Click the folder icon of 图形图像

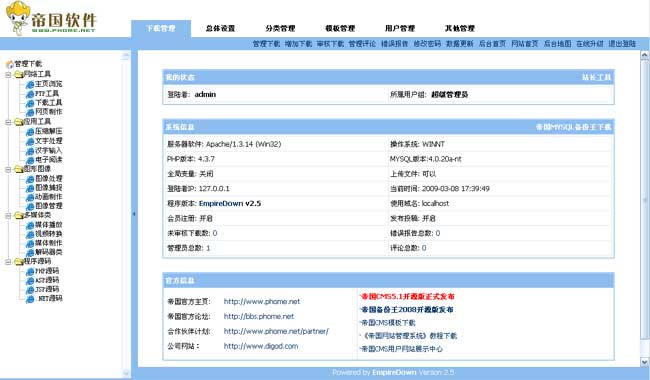[19, 169]
